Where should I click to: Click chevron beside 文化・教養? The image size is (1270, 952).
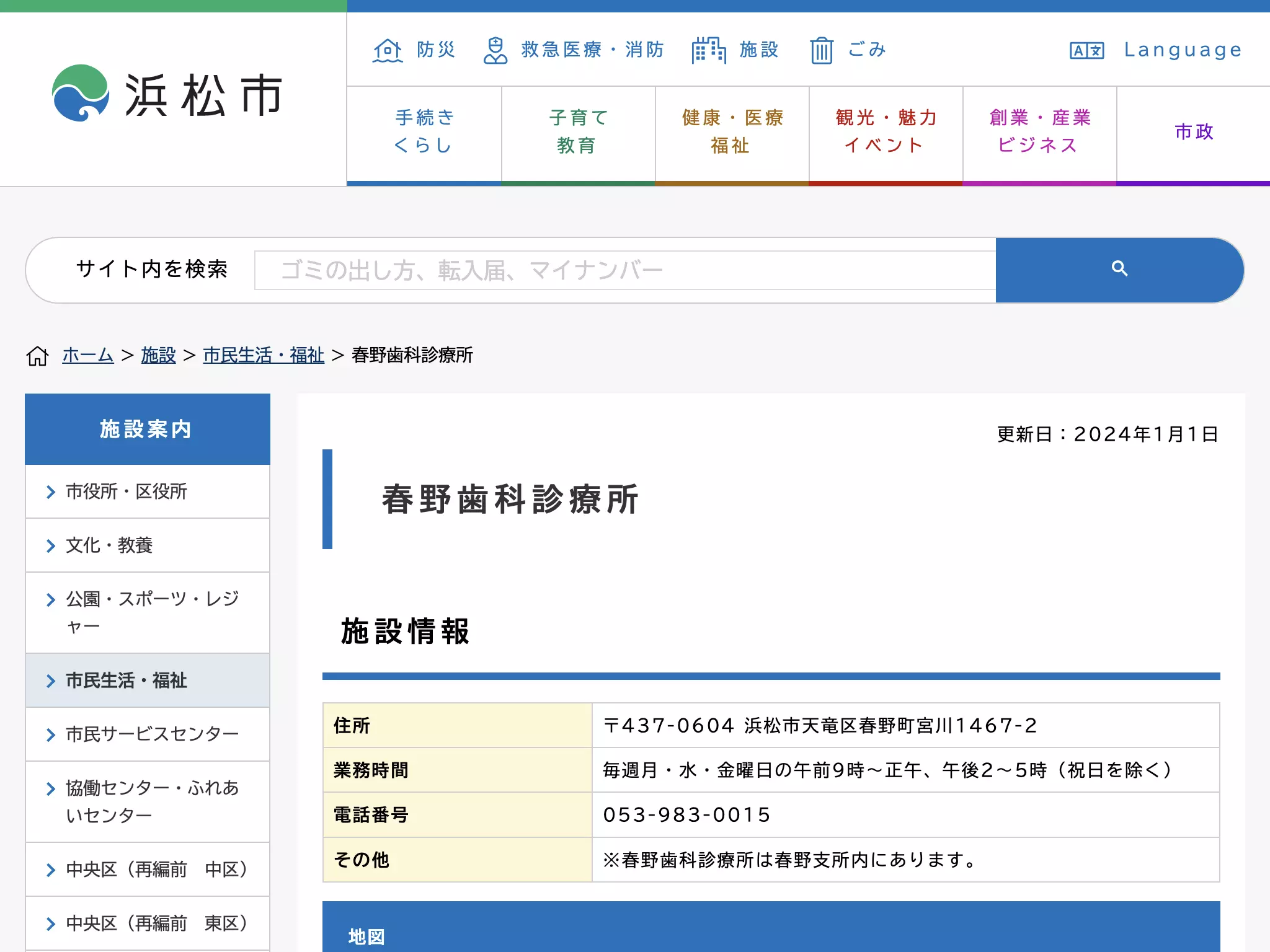51,546
